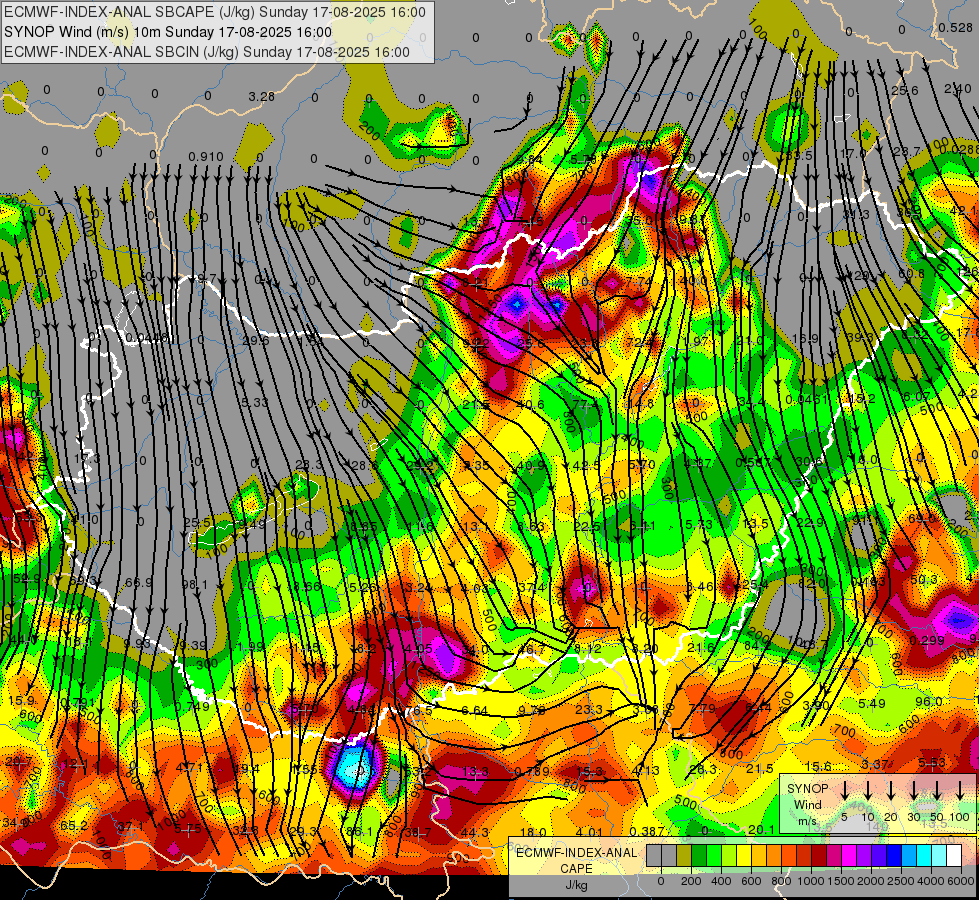Click the map value 0.387
The image size is (979, 900).
point(647,831)
